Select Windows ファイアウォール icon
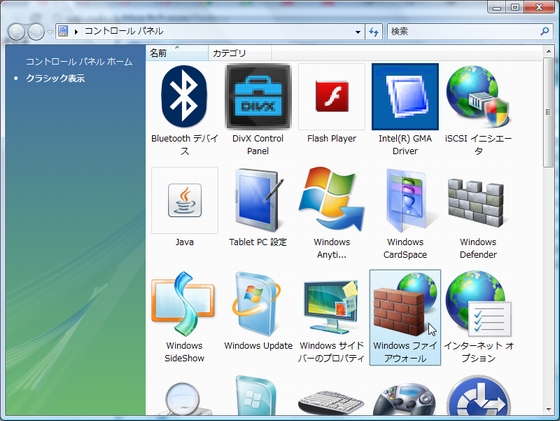 (405, 317)
